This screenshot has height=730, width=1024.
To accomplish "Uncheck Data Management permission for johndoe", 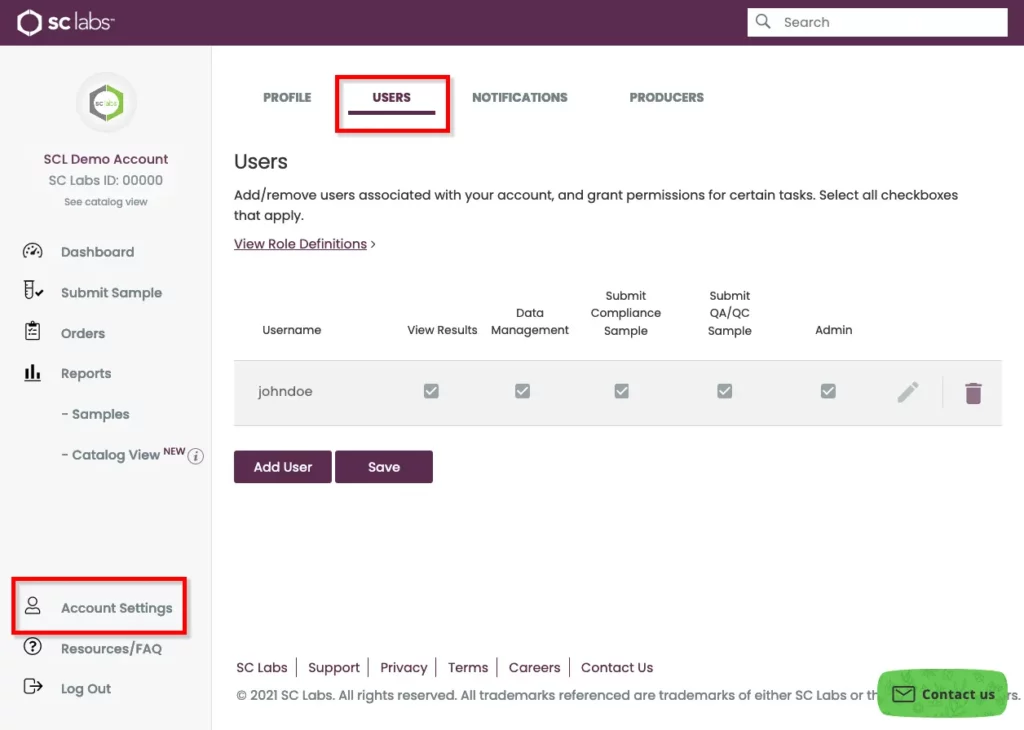I will pos(522,391).
